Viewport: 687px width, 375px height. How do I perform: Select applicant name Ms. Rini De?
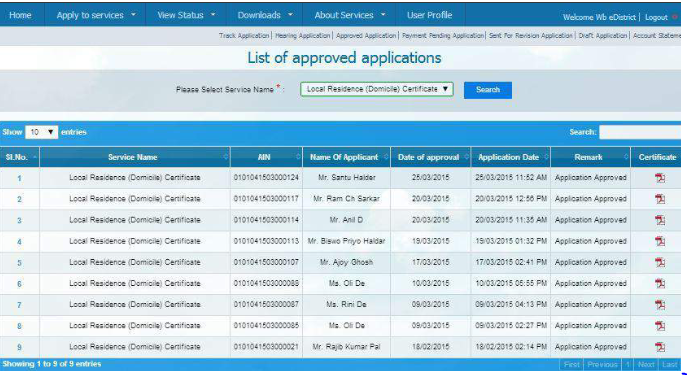coord(346,304)
